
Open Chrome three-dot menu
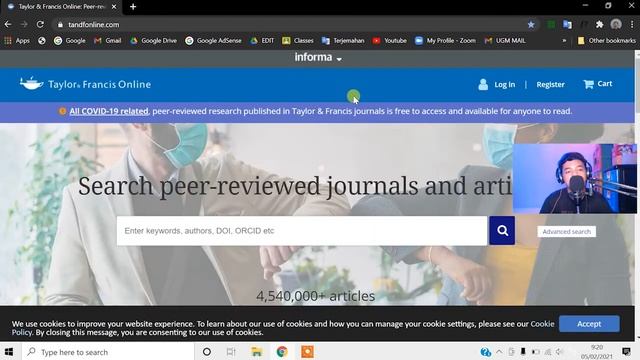click(x=632, y=24)
